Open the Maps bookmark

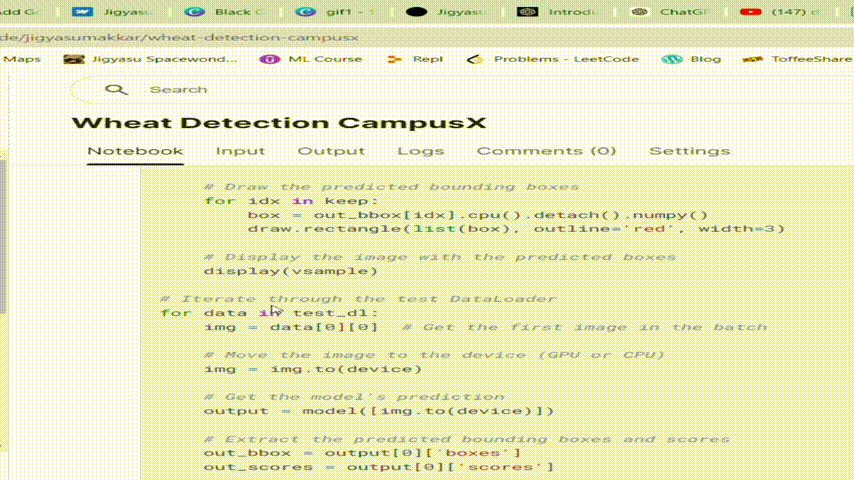click(x=22, y=59)
